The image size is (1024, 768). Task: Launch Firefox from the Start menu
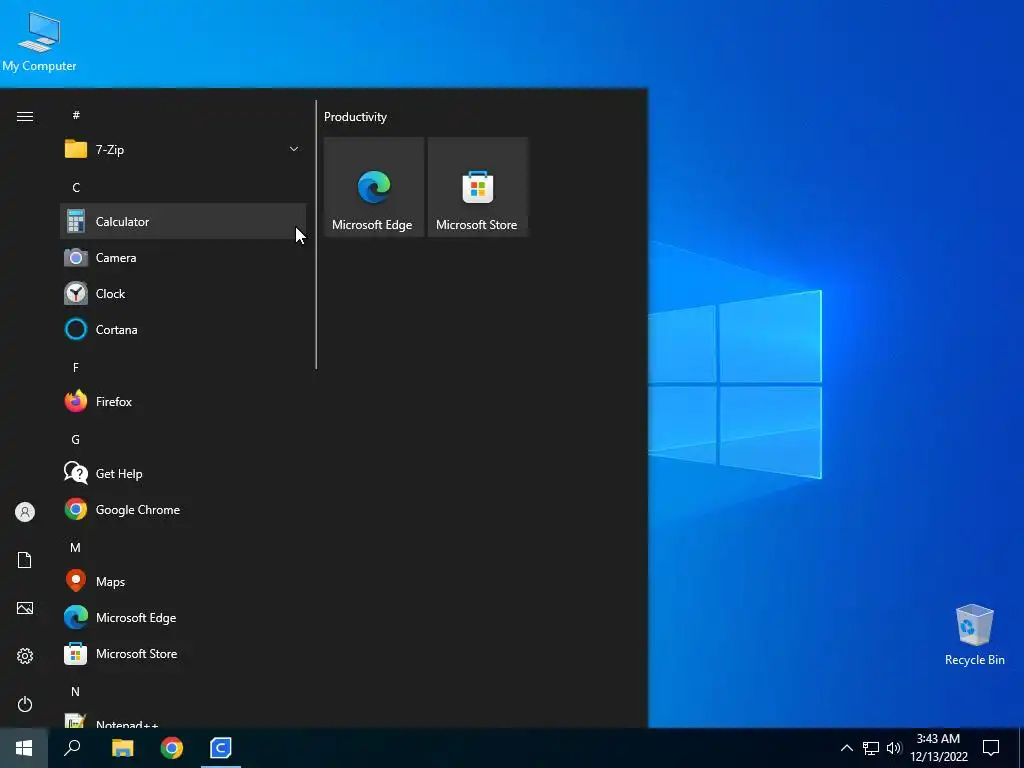(183, 402)
